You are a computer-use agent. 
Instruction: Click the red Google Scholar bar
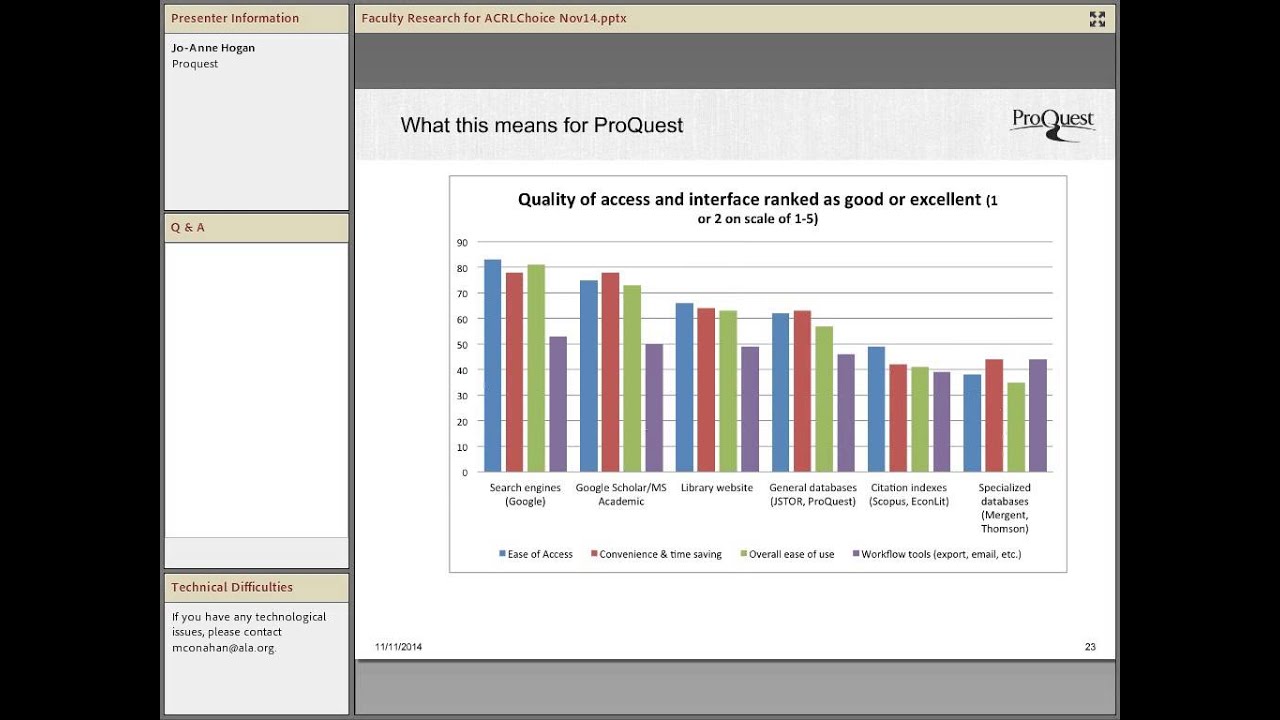(610, 372)
